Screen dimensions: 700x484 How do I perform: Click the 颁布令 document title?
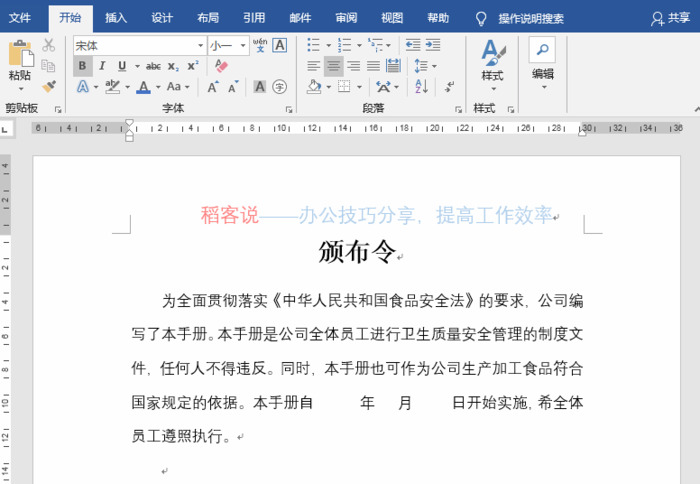click(357, 252)
